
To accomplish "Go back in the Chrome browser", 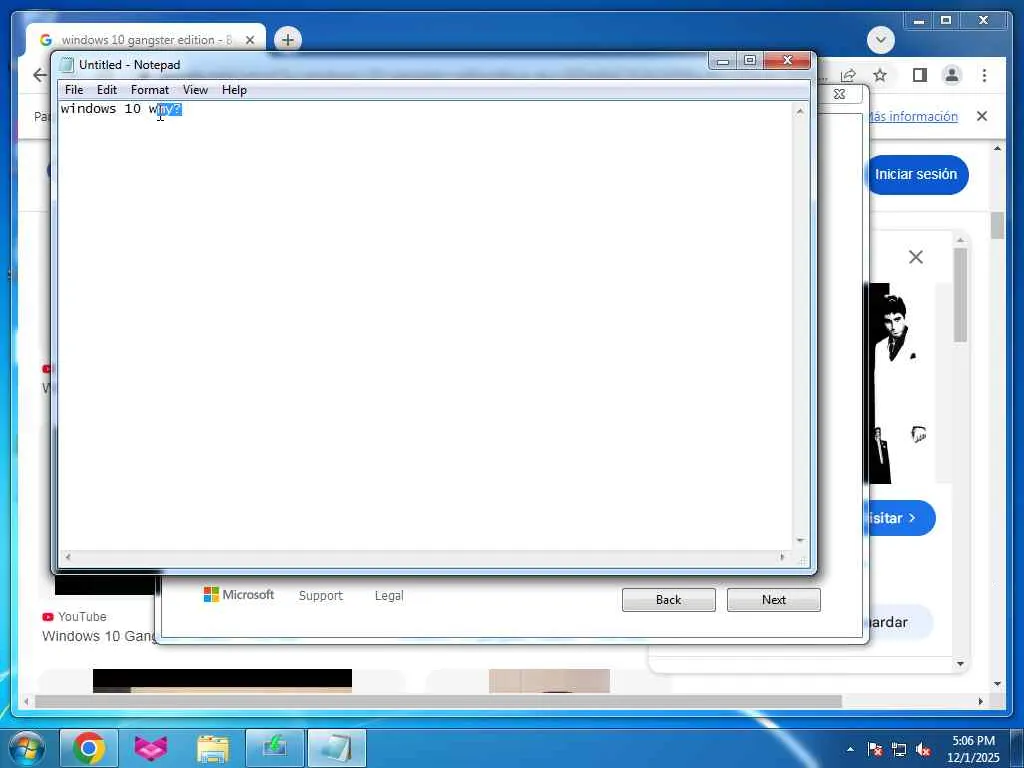I will (x=39, y=75).
